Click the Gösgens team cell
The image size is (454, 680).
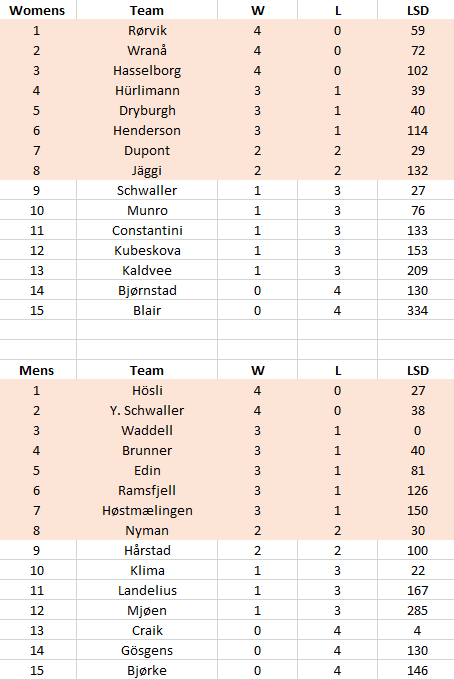point(147,650)
